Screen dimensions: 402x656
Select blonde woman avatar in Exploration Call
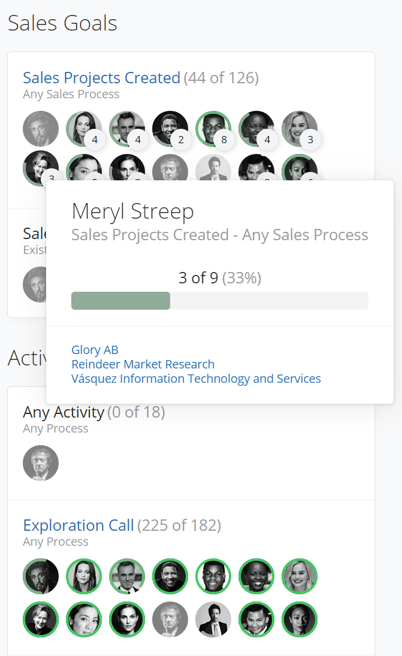tap(300, 576)
